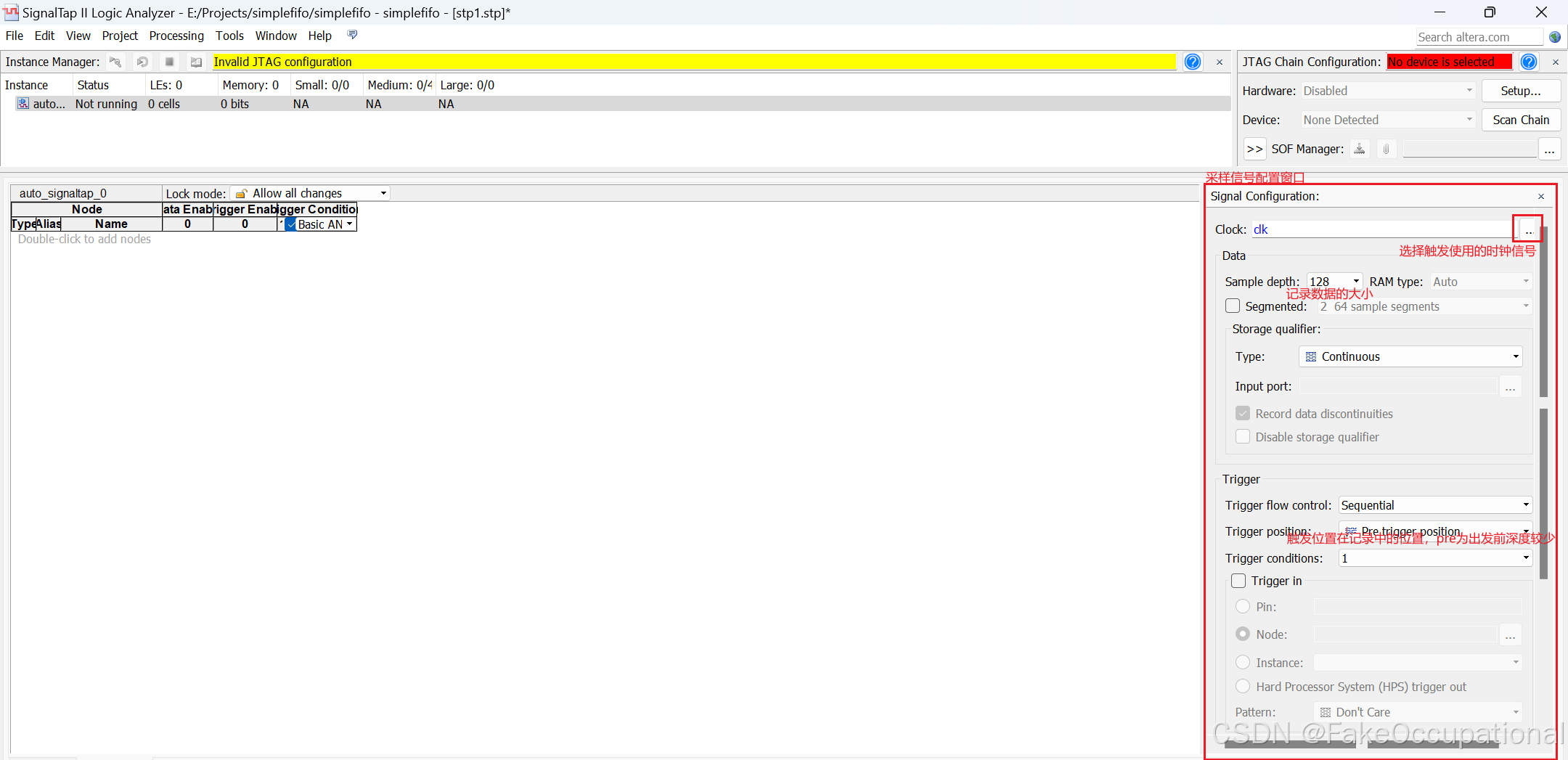
Task: Click the Scan Chain button
Action: click(1521, 120)
